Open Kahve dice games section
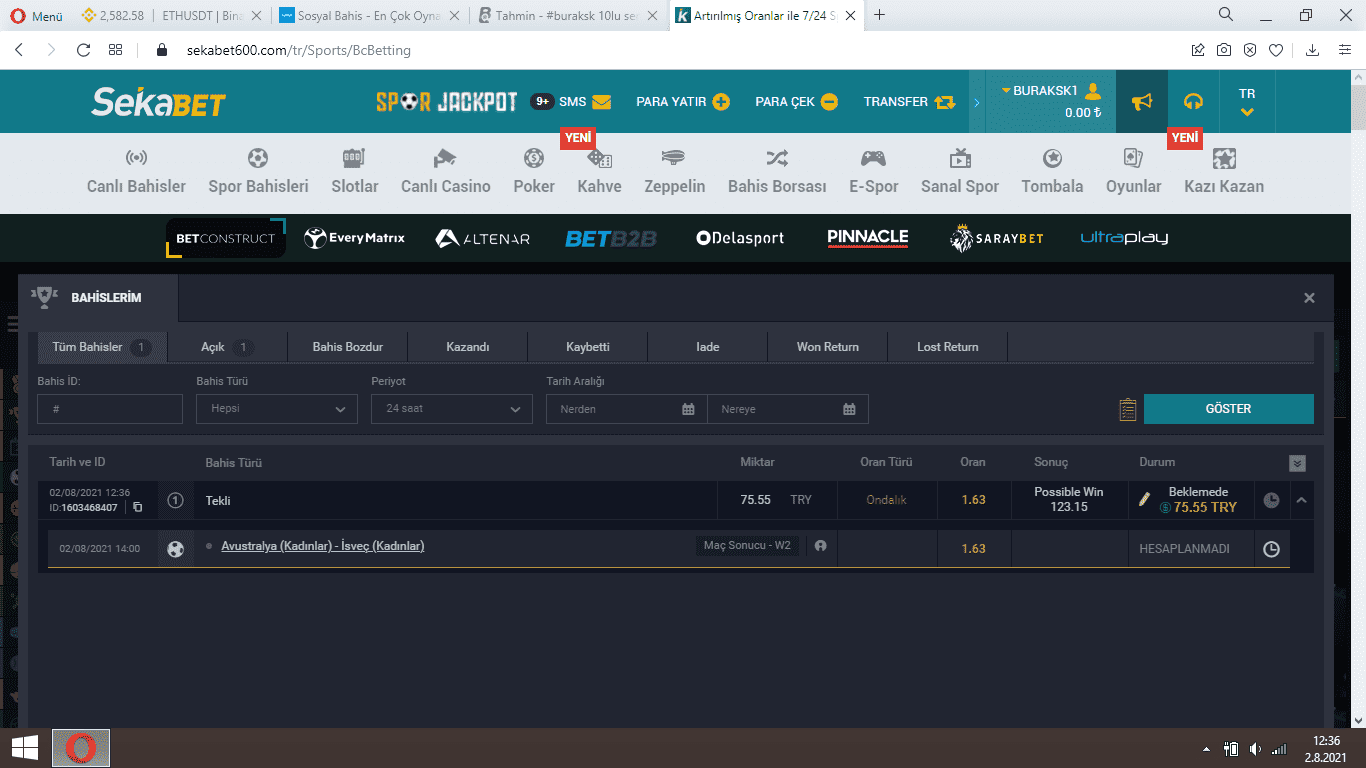 tap(599, 172)
